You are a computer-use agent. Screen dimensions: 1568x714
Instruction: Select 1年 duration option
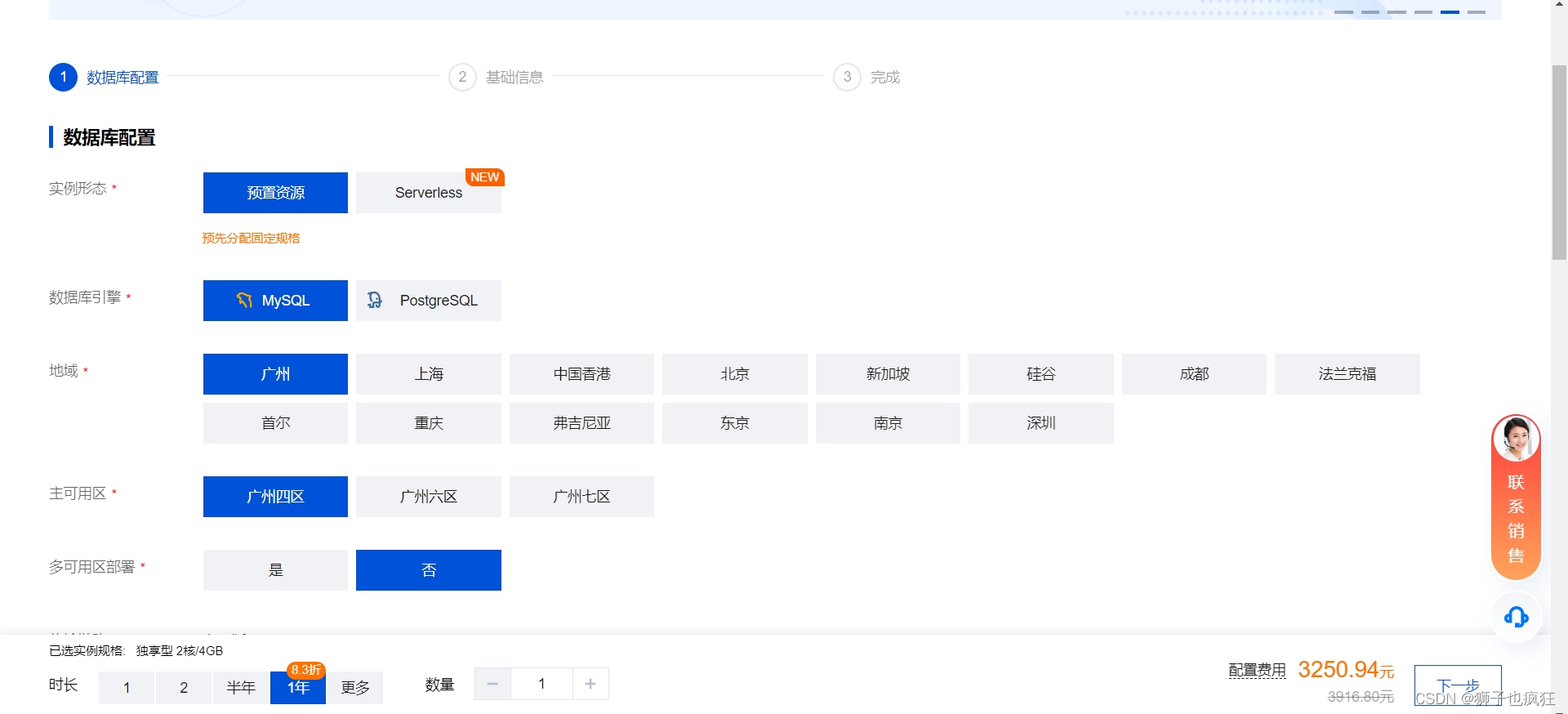298,688
